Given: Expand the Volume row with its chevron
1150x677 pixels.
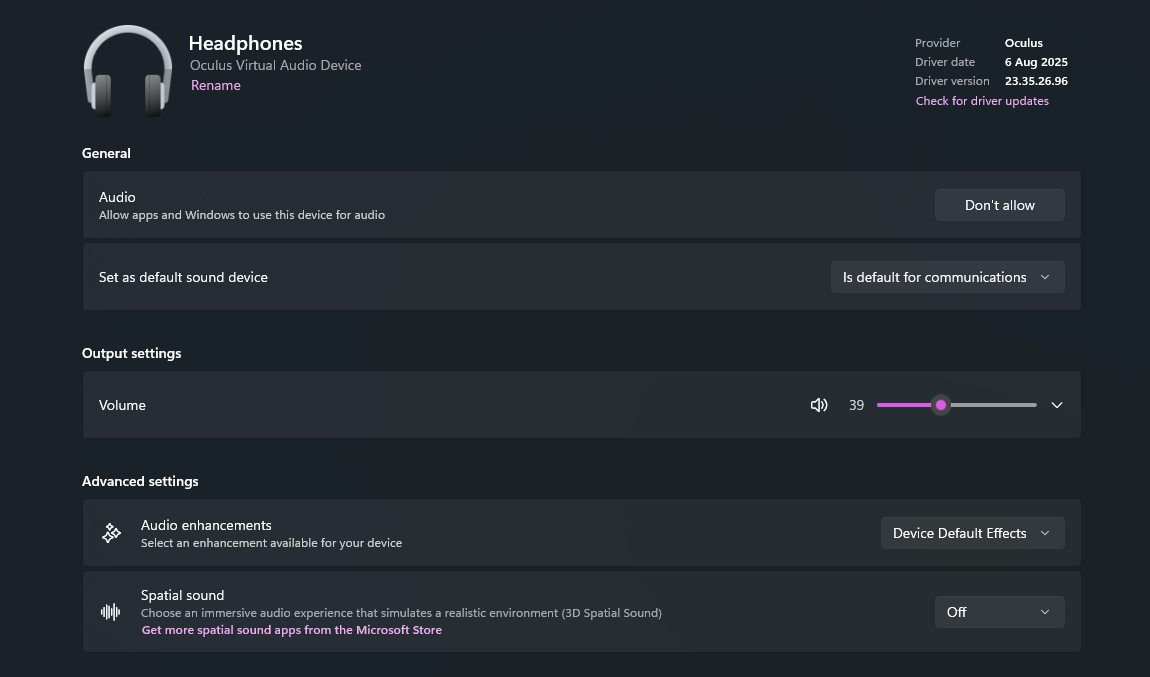Looking at the screenshot, I should pyautogui.click(x=1057, y=405).
